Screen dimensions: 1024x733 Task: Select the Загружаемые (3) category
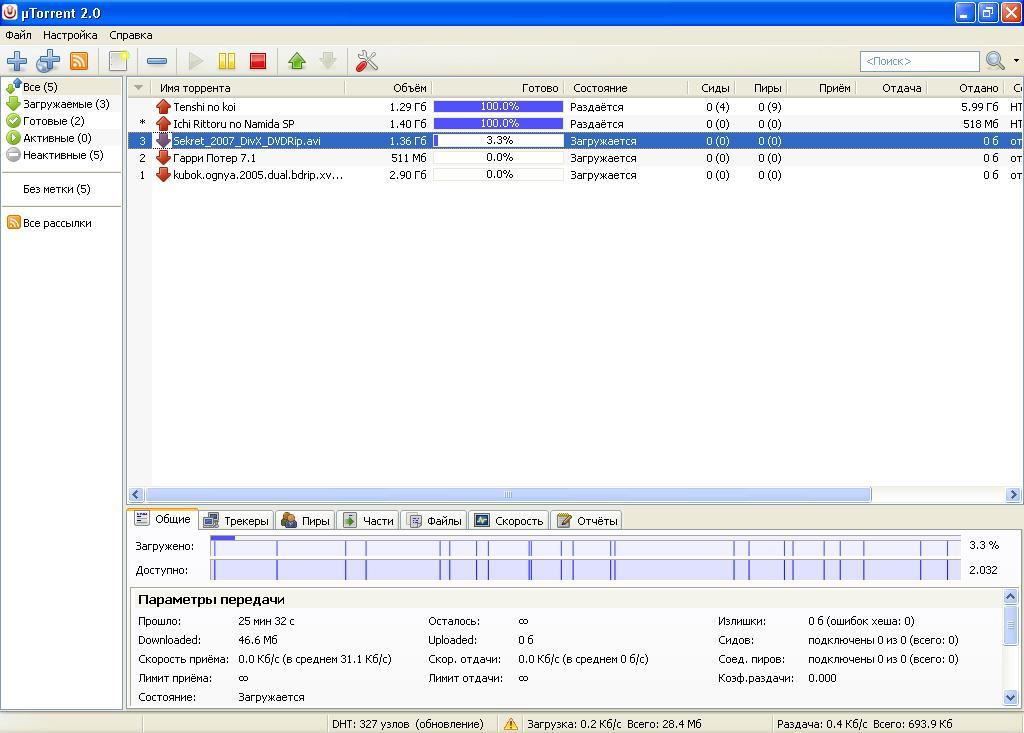click(x=65, y=104)
